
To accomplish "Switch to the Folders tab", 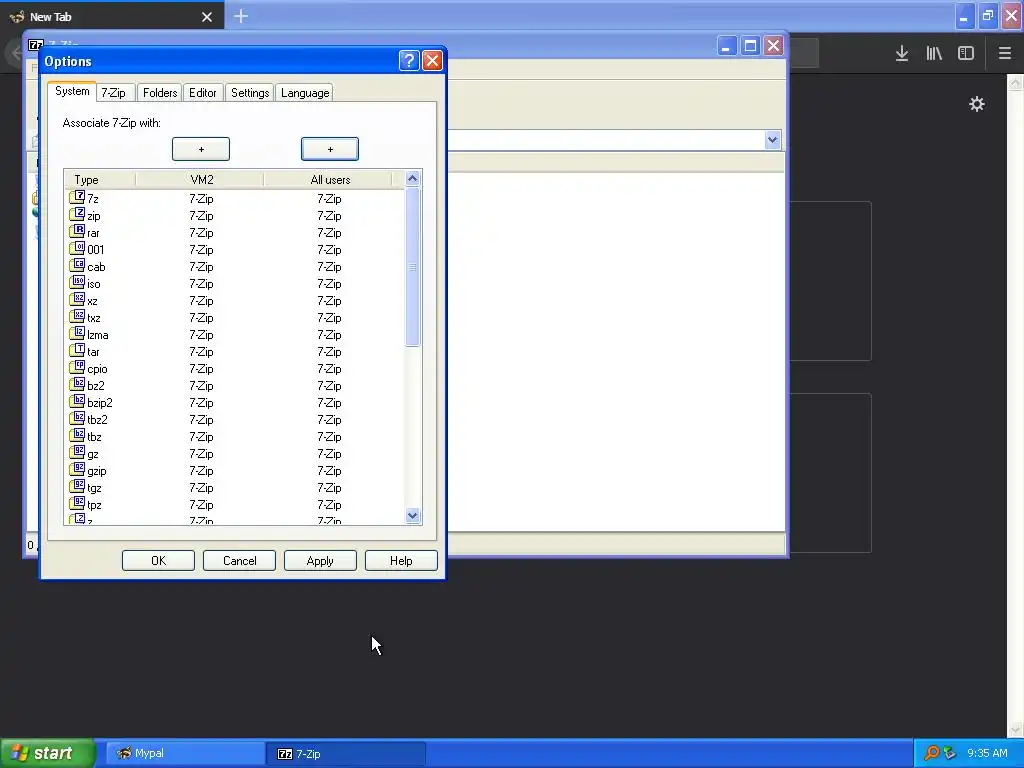I will 160,93.
